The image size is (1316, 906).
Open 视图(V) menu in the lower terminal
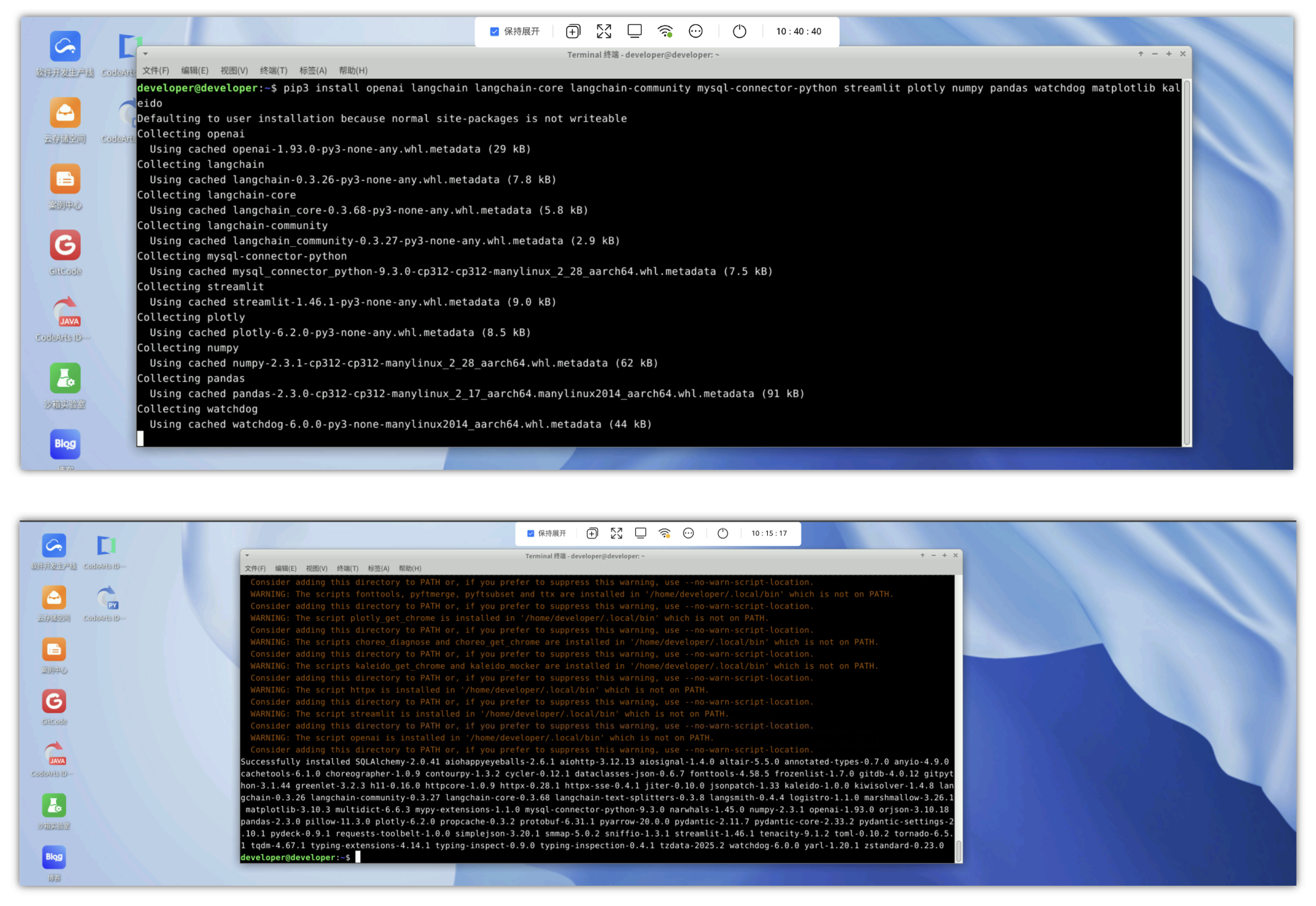pyautogui.click(x=316, y=568)
